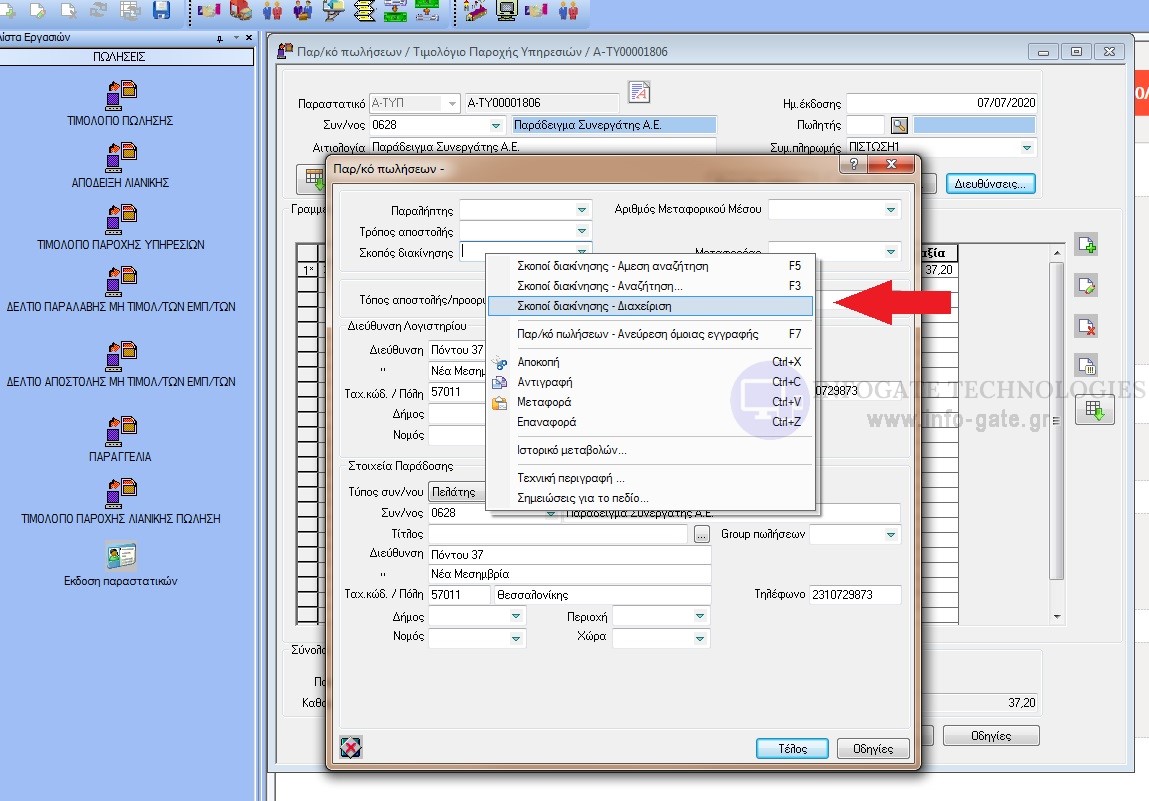Expand the Group πωλήσεων dropdown
Viewport: 1149px width, 801px height.
click(x=891, y=535)
